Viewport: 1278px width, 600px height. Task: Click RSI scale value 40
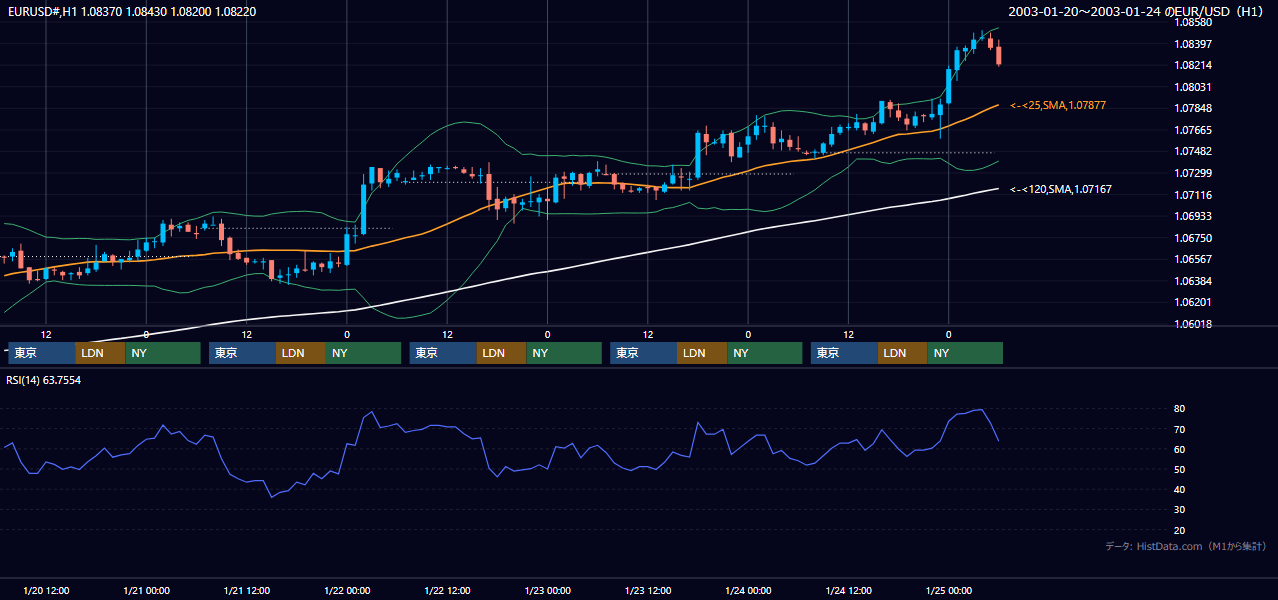[x=1180, y=489]
